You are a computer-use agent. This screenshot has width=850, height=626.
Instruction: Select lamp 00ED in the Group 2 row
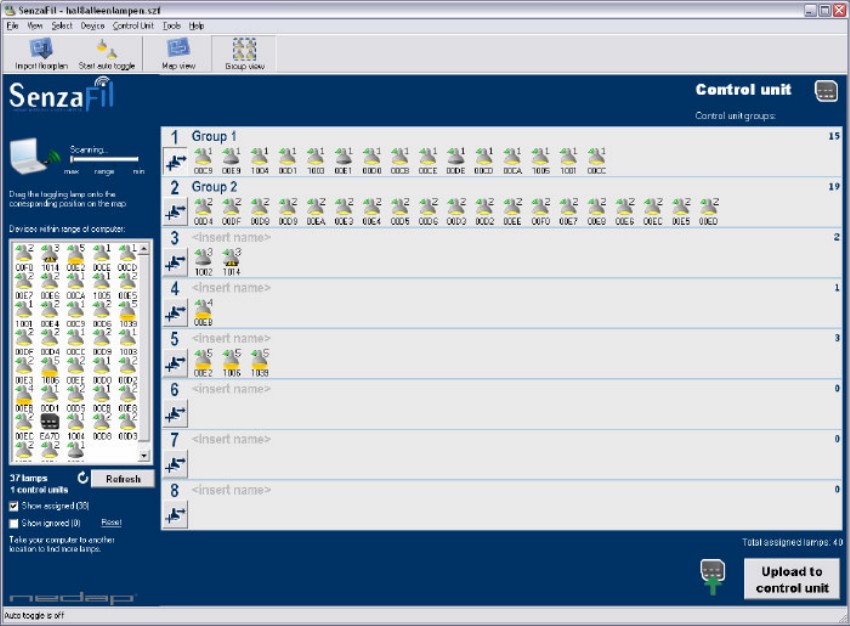[x=709, y=211]
